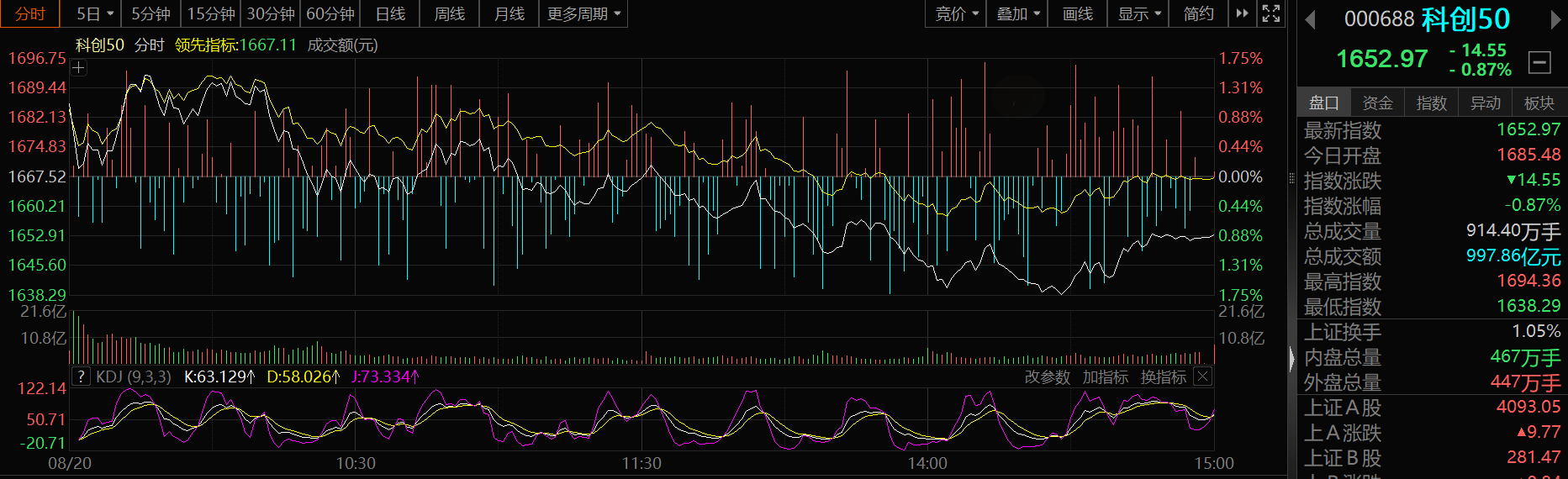Select the 最新指数 row value 1652.97

[x=1528, y=129]
